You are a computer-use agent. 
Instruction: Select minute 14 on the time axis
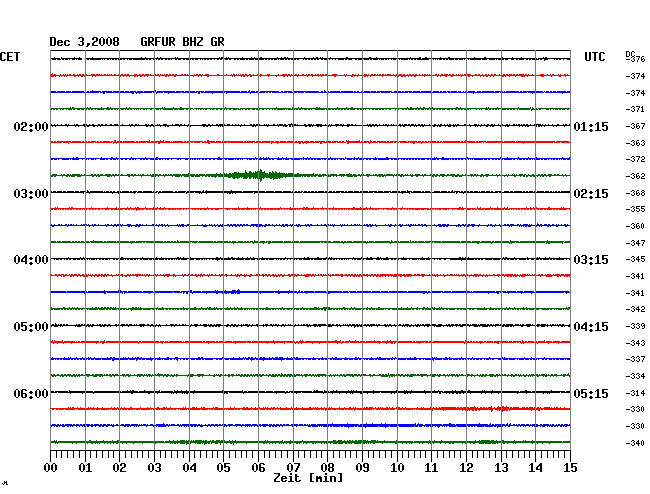click(535, 468)
